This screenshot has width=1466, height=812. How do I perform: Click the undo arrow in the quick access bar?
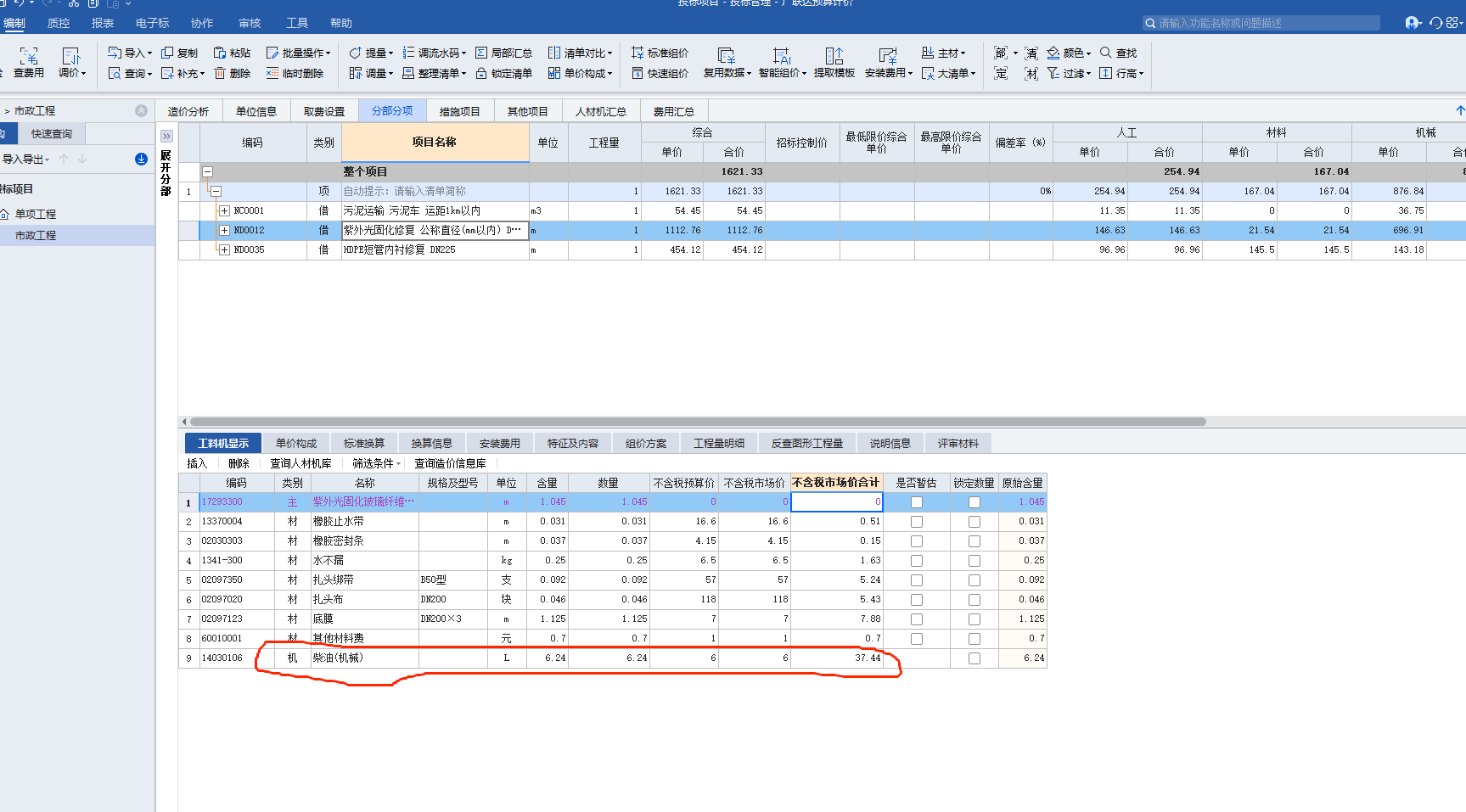[19, 3]
